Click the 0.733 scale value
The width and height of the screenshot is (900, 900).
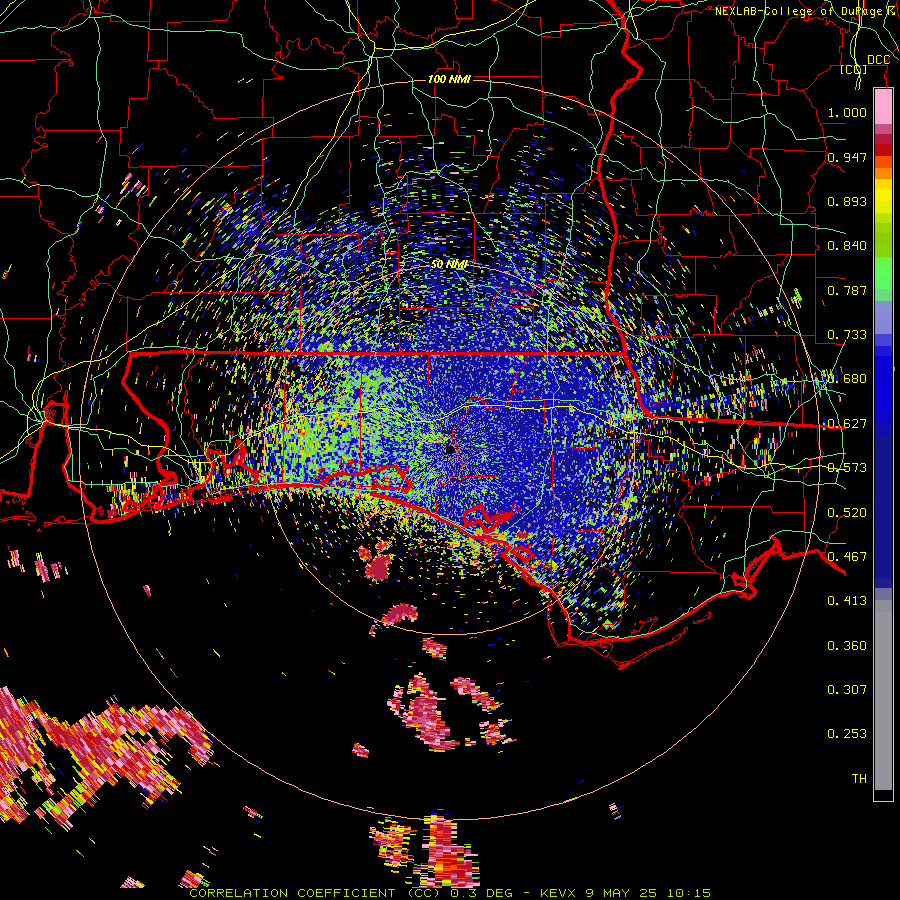(847, 335)
